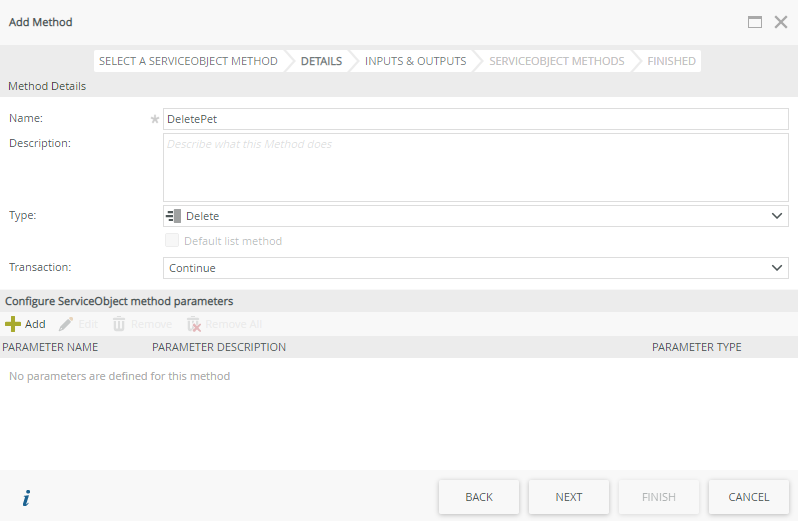Image resolution: width=798 pixels, height=521 pixels.
Task: Select the Details wizard step
Action: [321, 61]
